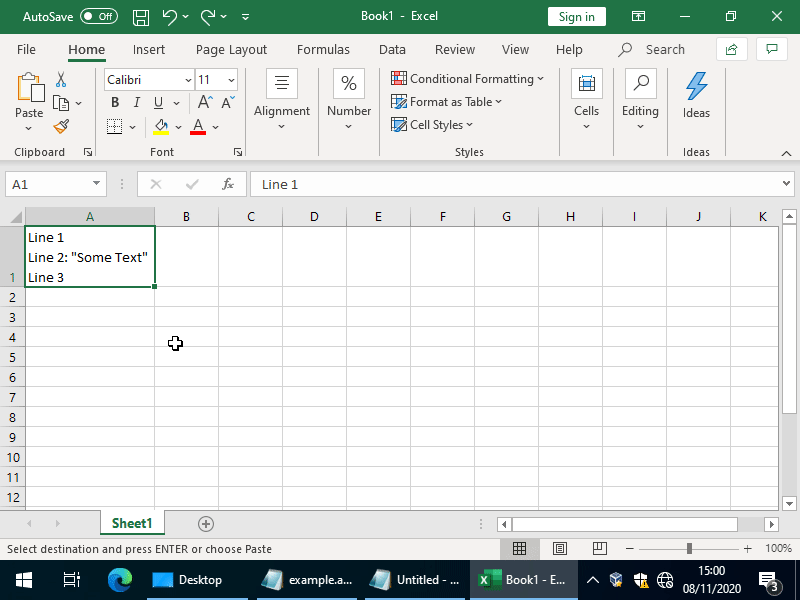Open Customize Quick Access Toolbar menu
Screen dimensions: 800x600
click(245, 17)
